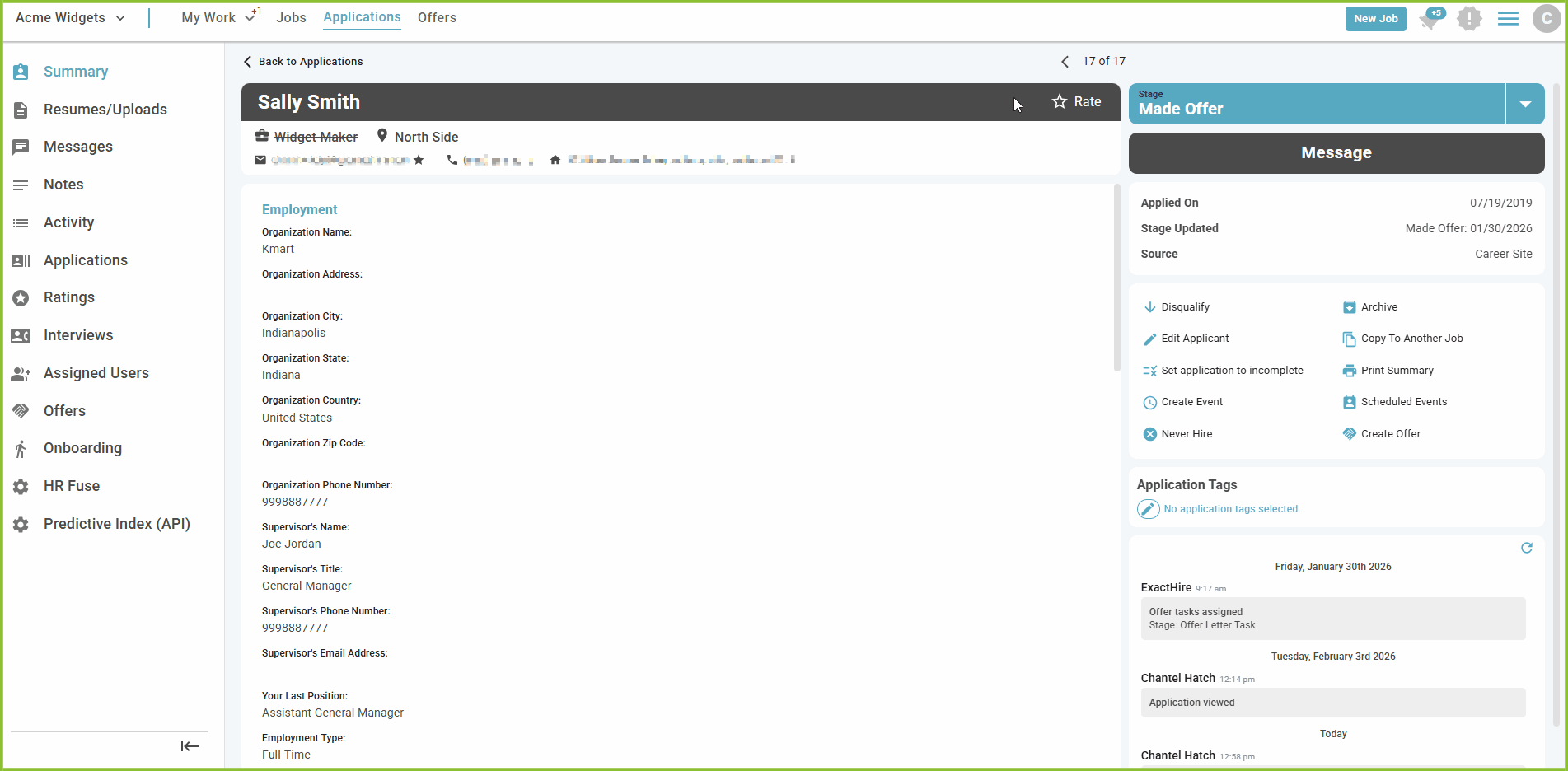
Task: Open Assigned Users section
Action: click(x=96, y=373)
